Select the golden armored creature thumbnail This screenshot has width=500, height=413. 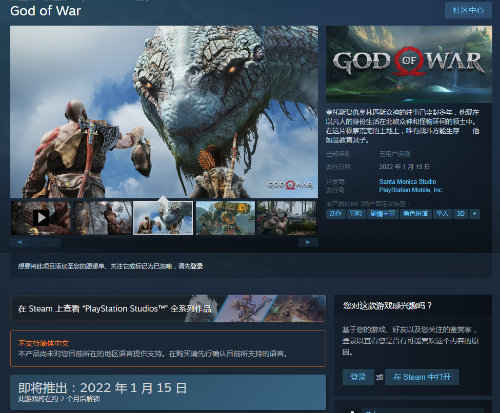[x=225, y=218]
